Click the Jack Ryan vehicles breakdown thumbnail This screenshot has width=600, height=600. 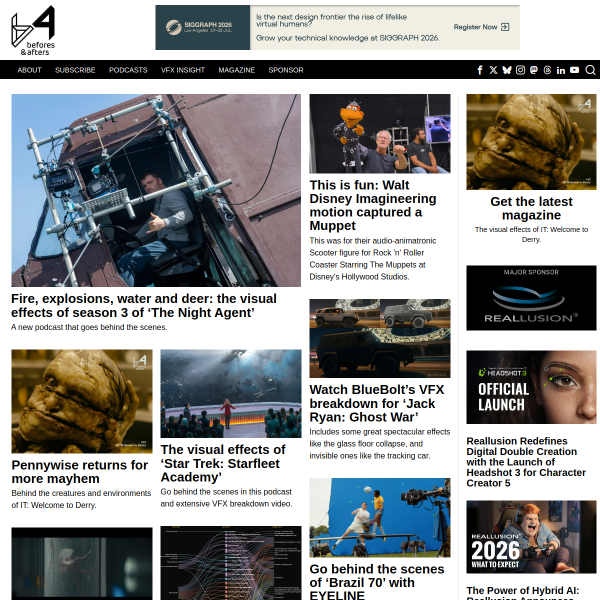(x=380, y=338)
